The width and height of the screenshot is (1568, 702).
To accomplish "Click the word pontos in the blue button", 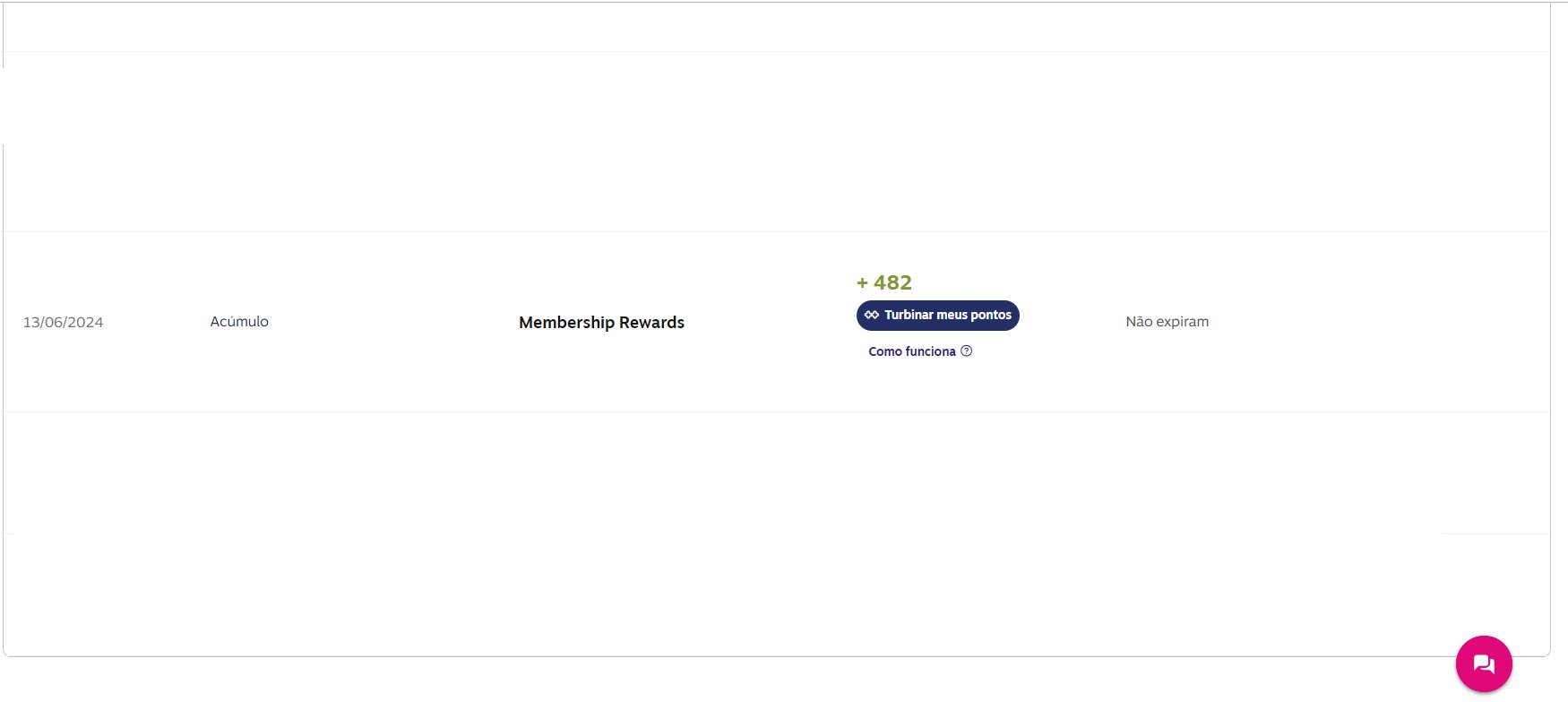I will 991,316.
